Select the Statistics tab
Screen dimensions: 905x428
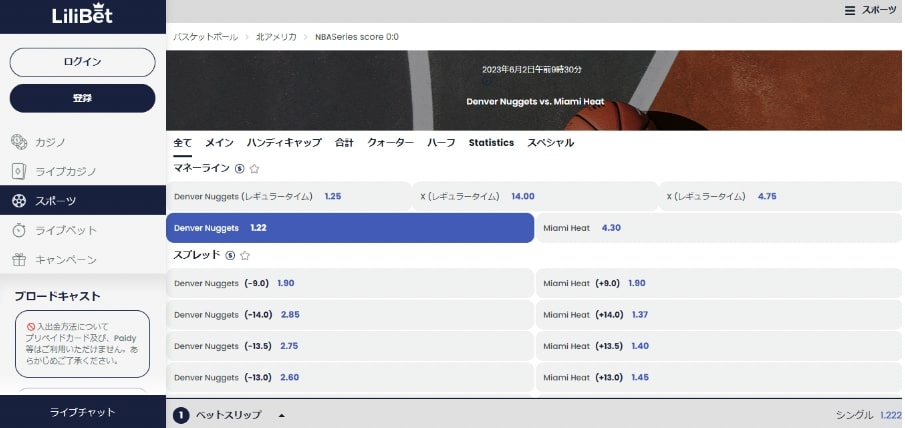tap(491, 142)
